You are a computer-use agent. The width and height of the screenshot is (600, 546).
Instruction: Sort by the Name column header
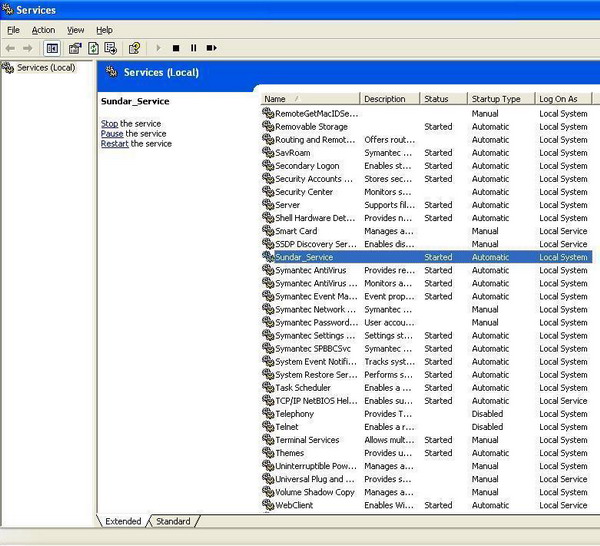310,99
